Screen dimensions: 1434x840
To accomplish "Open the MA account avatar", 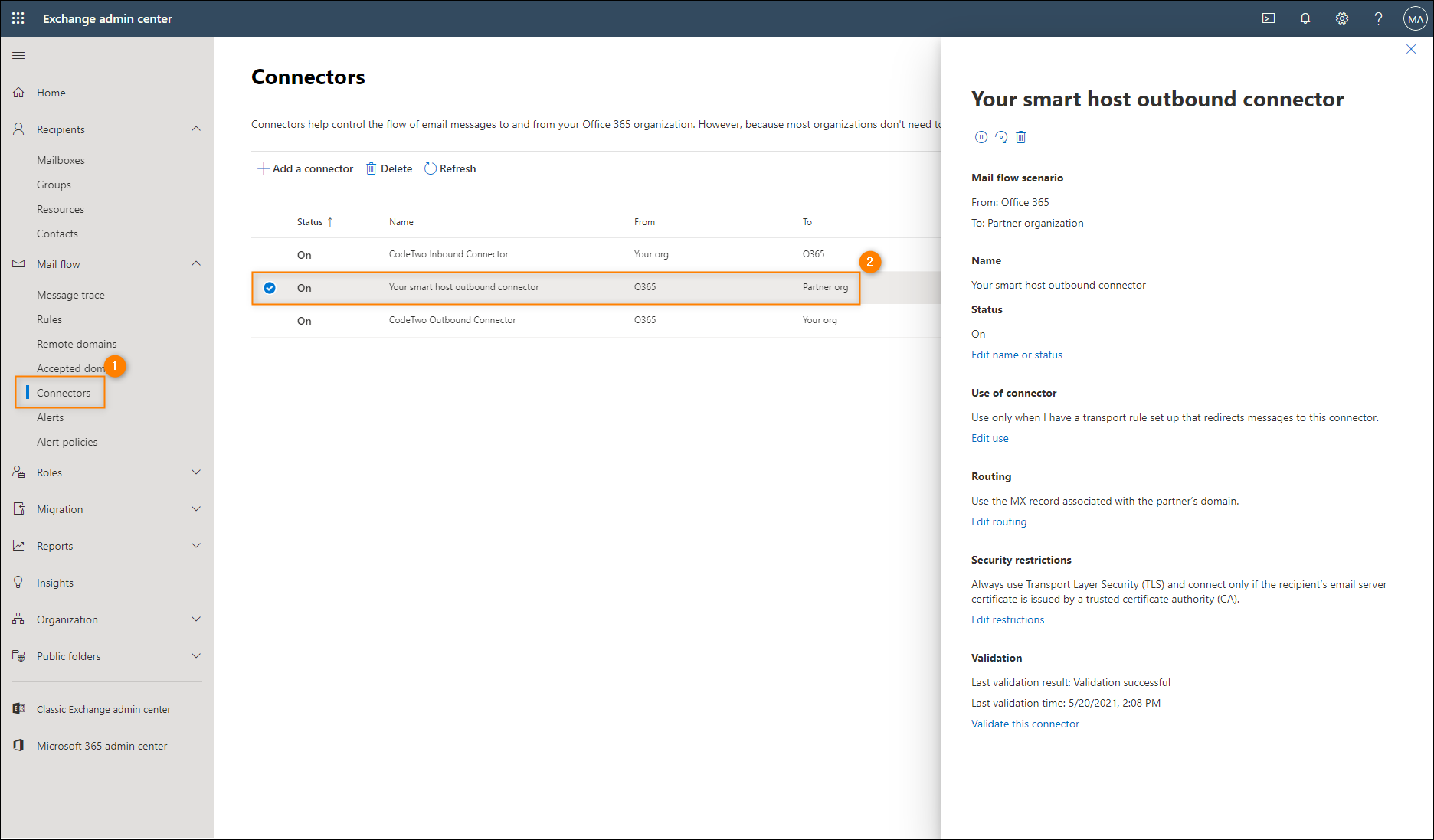I will [1415, 18].
